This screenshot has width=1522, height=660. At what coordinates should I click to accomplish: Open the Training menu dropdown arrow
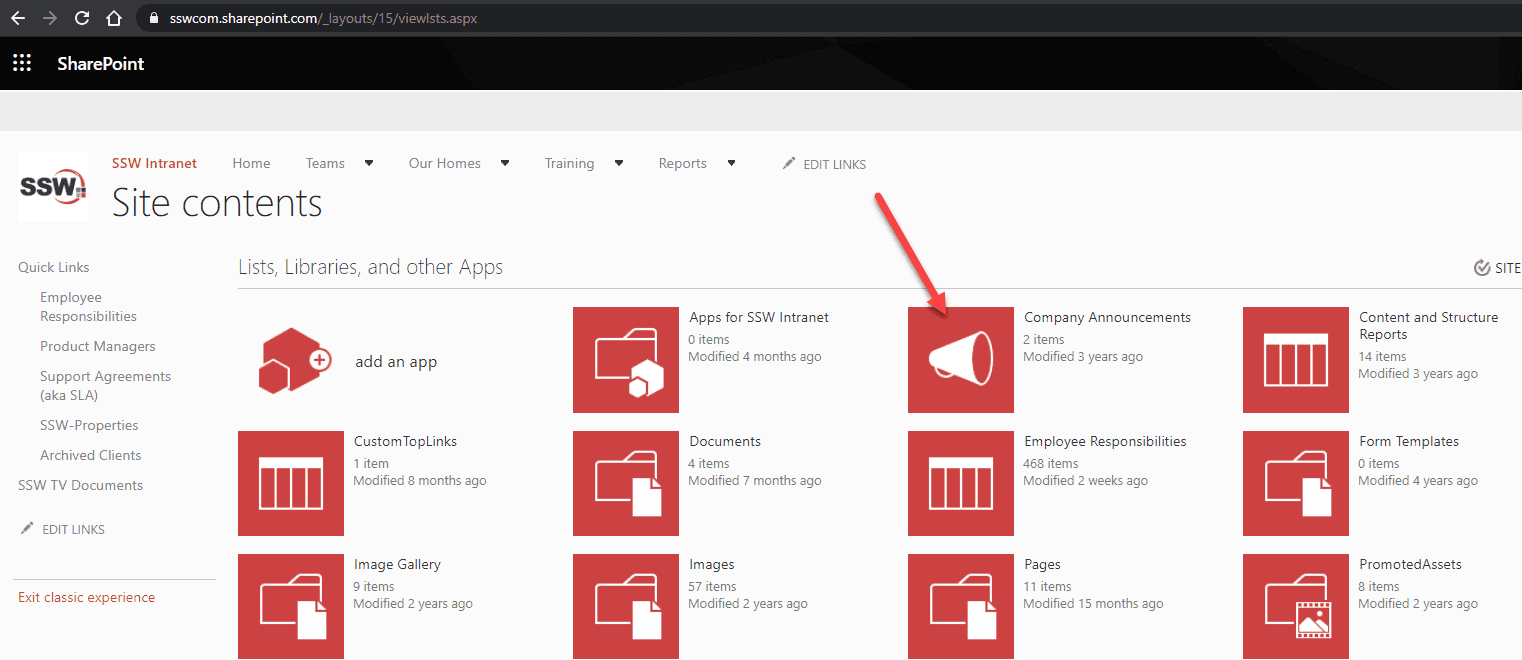tap(619, 163)
